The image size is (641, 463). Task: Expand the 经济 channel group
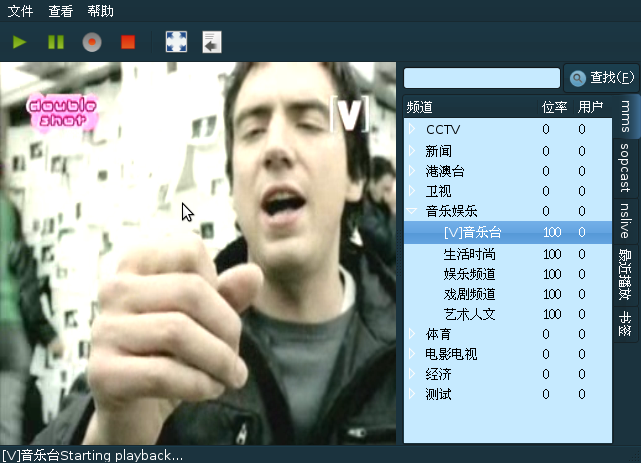pyautogui.click(x=412, y=374)
